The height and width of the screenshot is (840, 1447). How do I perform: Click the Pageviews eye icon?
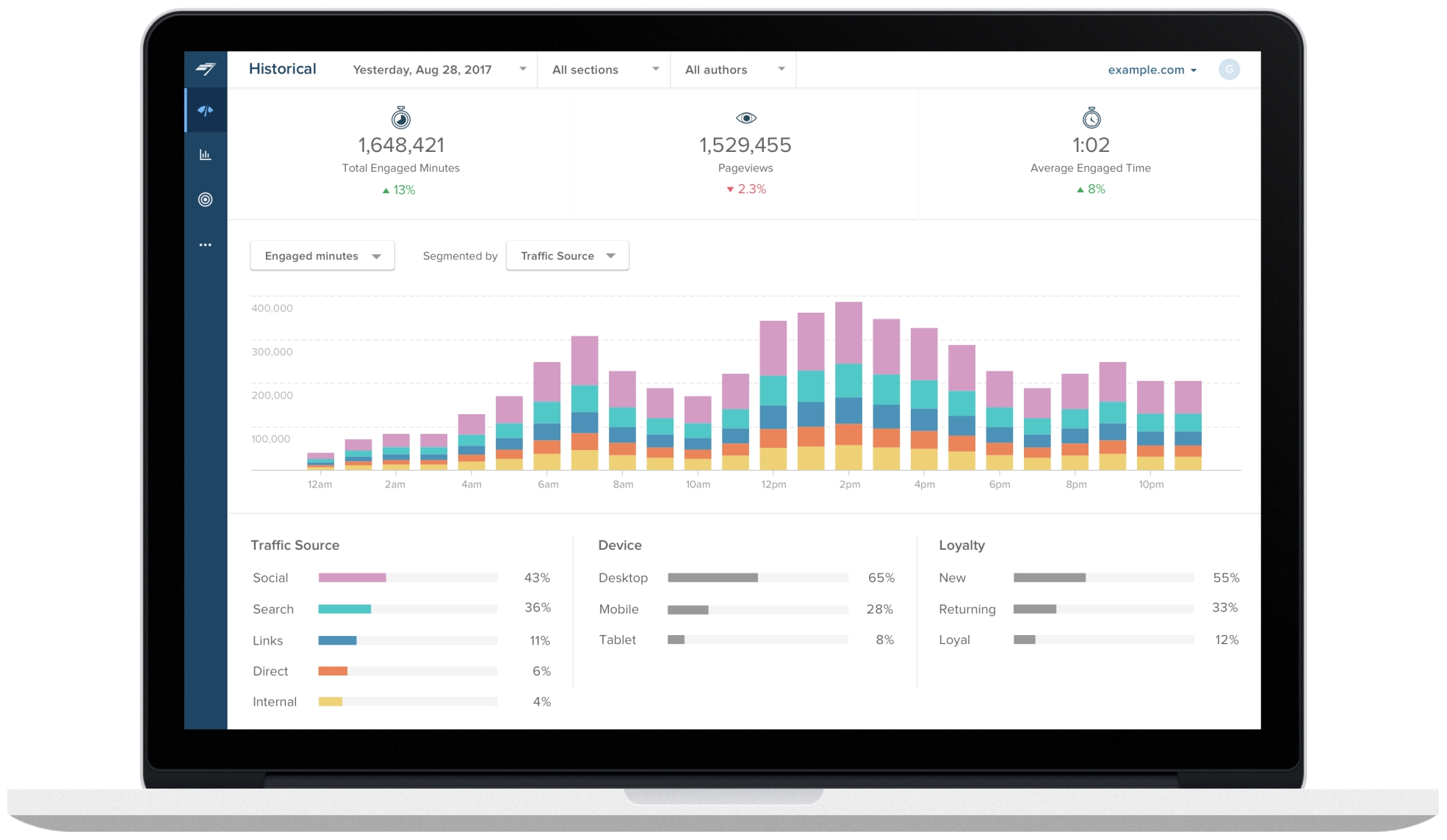point(746,118)
